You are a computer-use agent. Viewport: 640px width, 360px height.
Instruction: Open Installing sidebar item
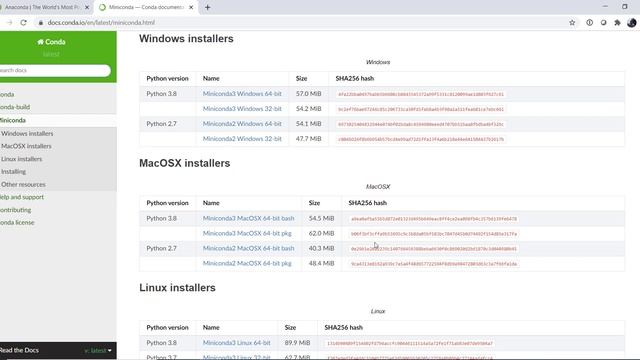pos(13,171)
